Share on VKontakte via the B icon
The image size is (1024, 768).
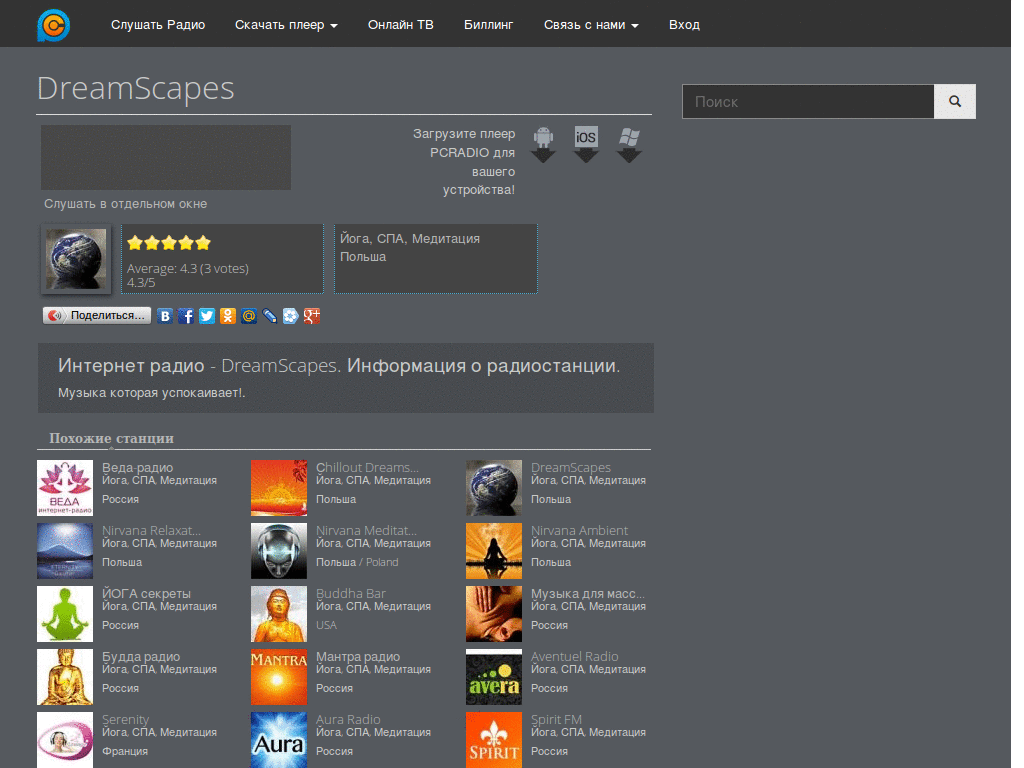[165, 316]
